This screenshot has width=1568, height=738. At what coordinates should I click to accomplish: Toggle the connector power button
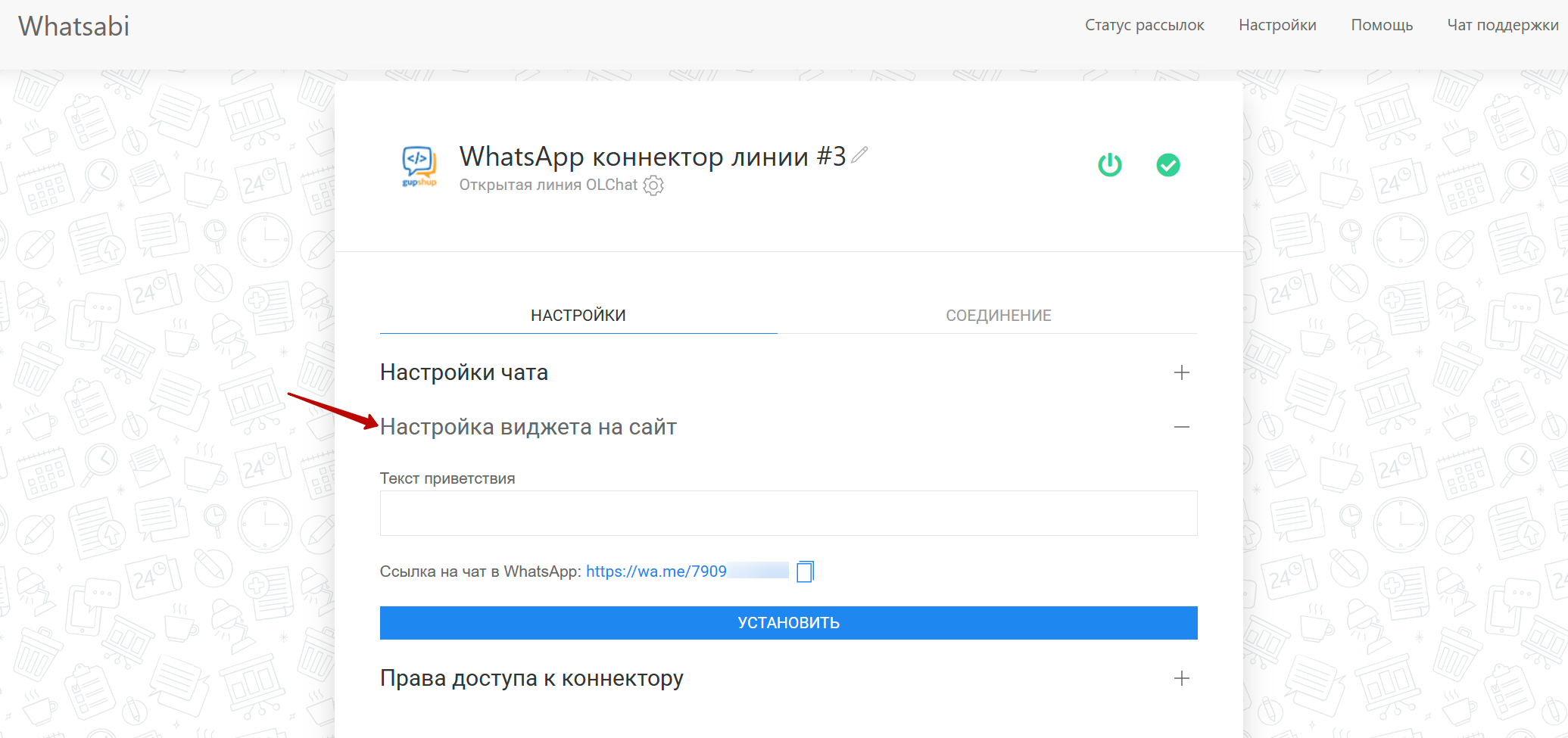[x=1110, y=165]
